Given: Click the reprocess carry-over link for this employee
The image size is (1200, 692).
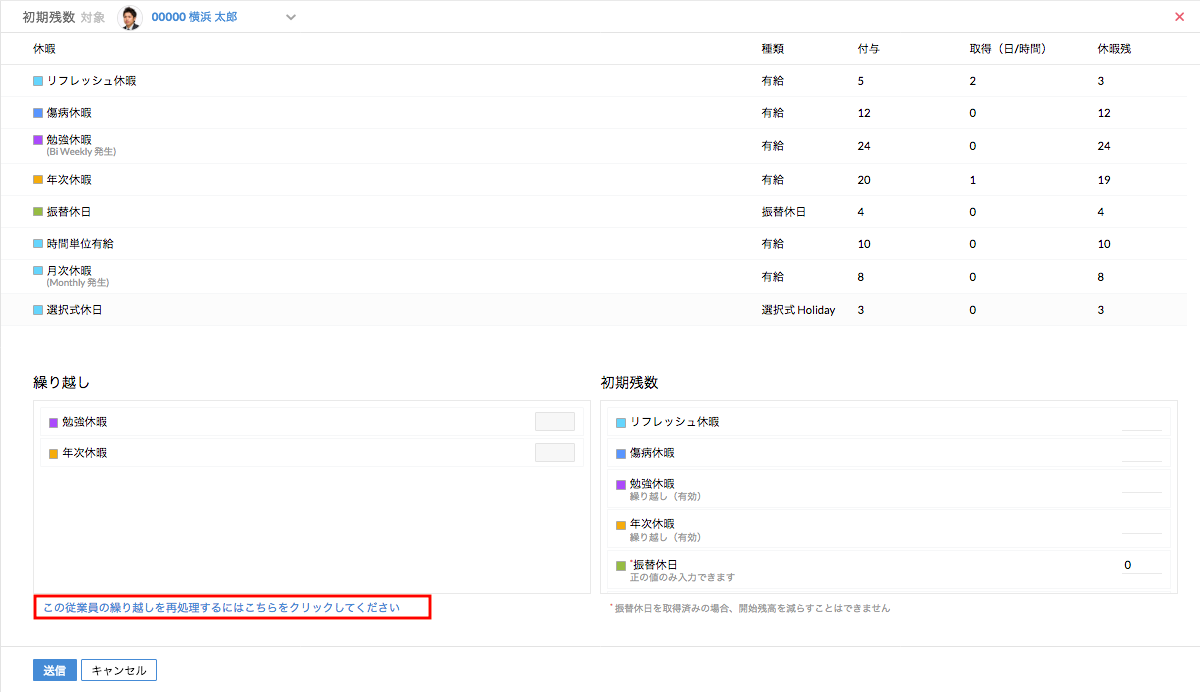Looking at the screenshot, I should coord(222,607).
